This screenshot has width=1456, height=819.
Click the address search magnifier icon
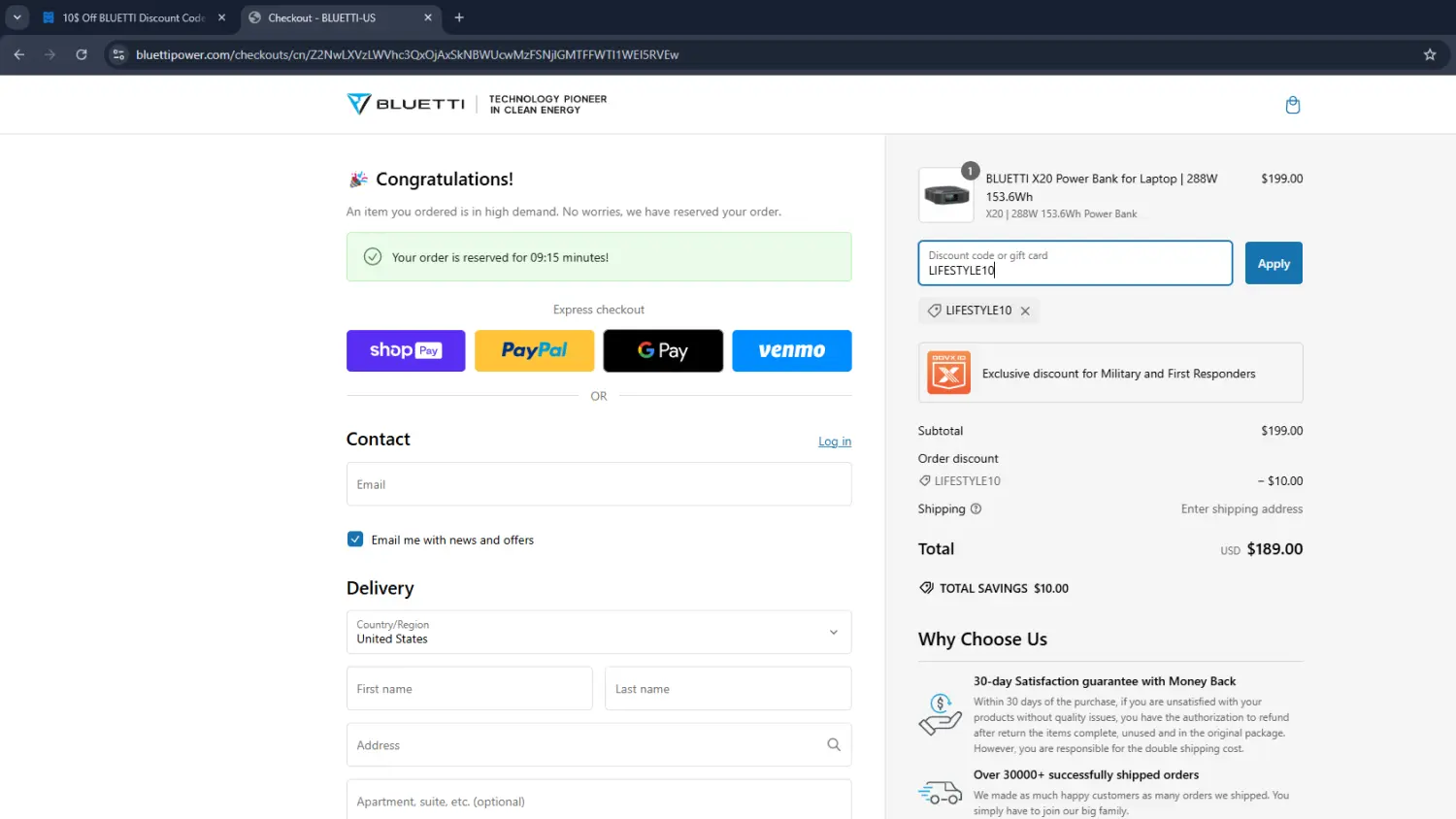(x=833, y=745)
